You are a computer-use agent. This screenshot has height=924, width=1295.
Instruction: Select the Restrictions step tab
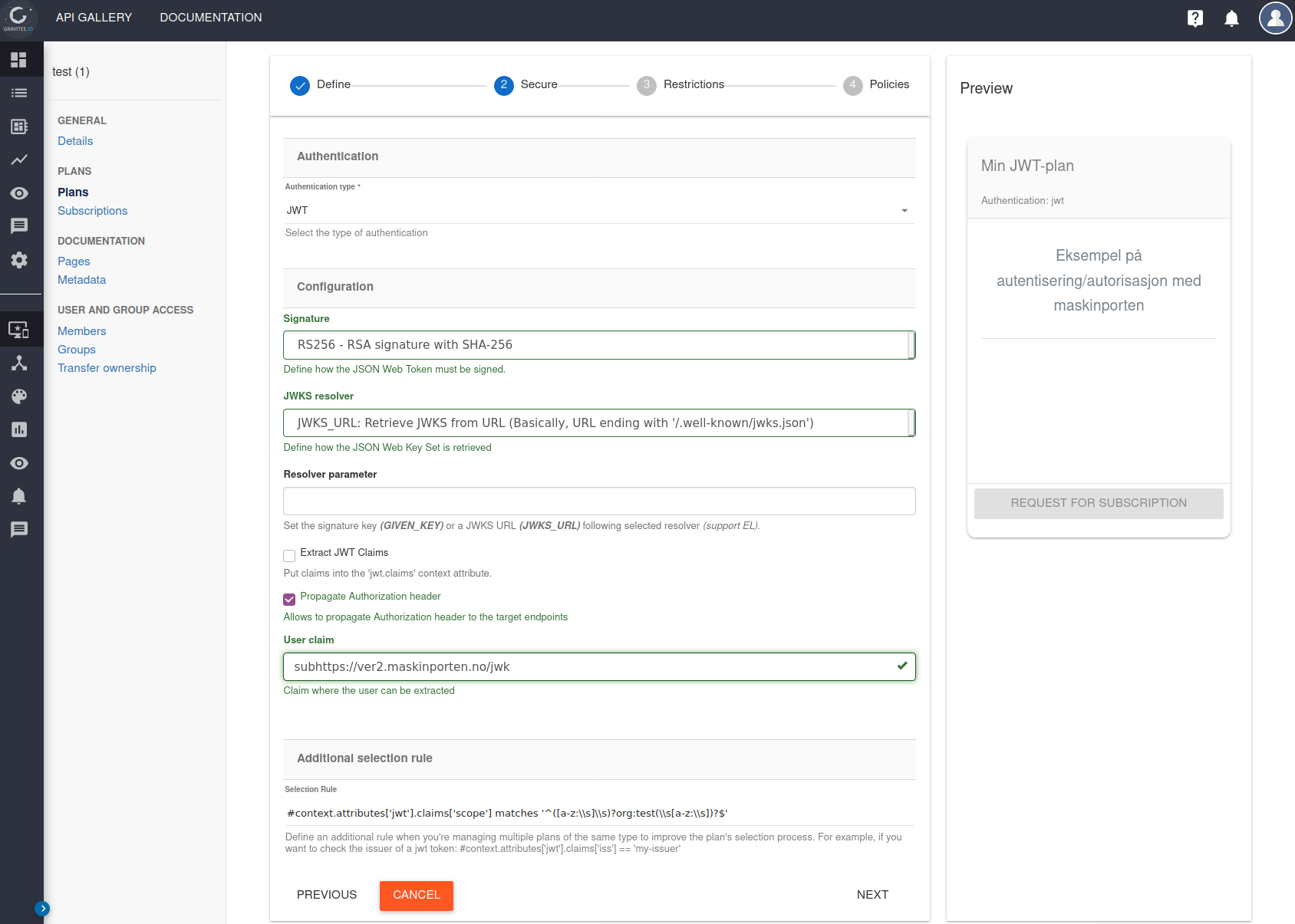point(680,84)
